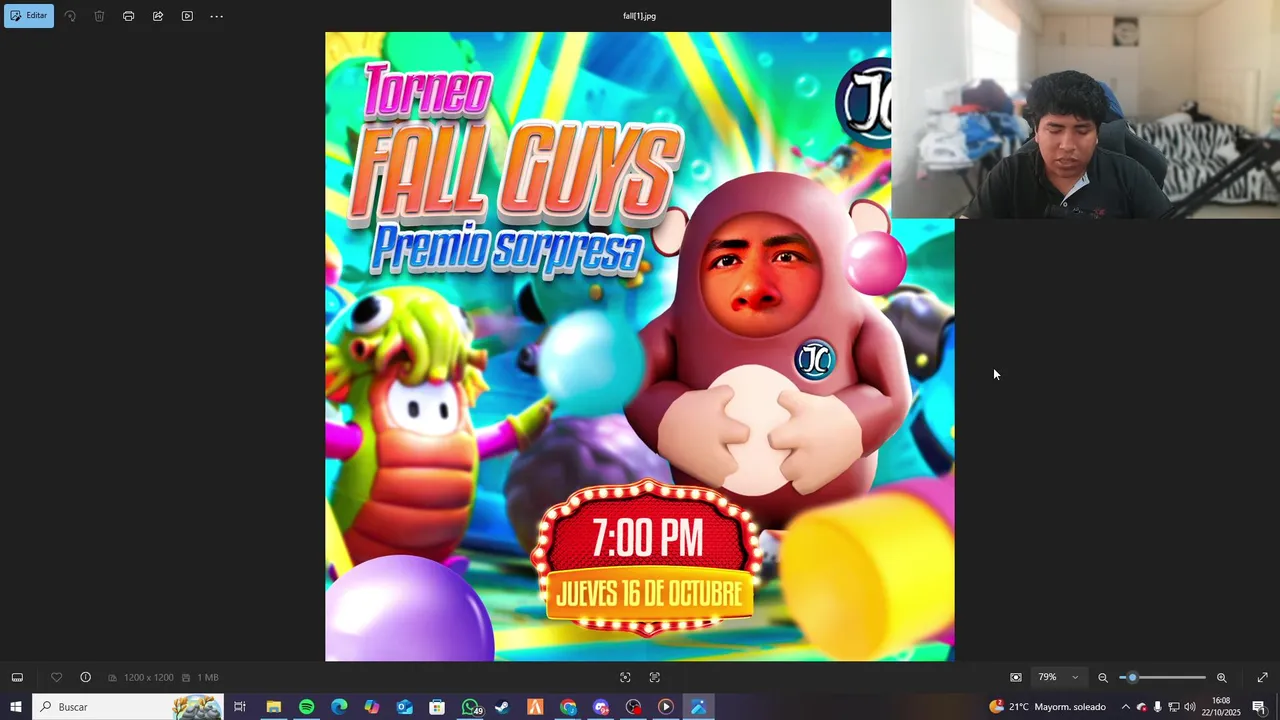
Task: Click the Editar button in Photos
Action: (29, 16)
